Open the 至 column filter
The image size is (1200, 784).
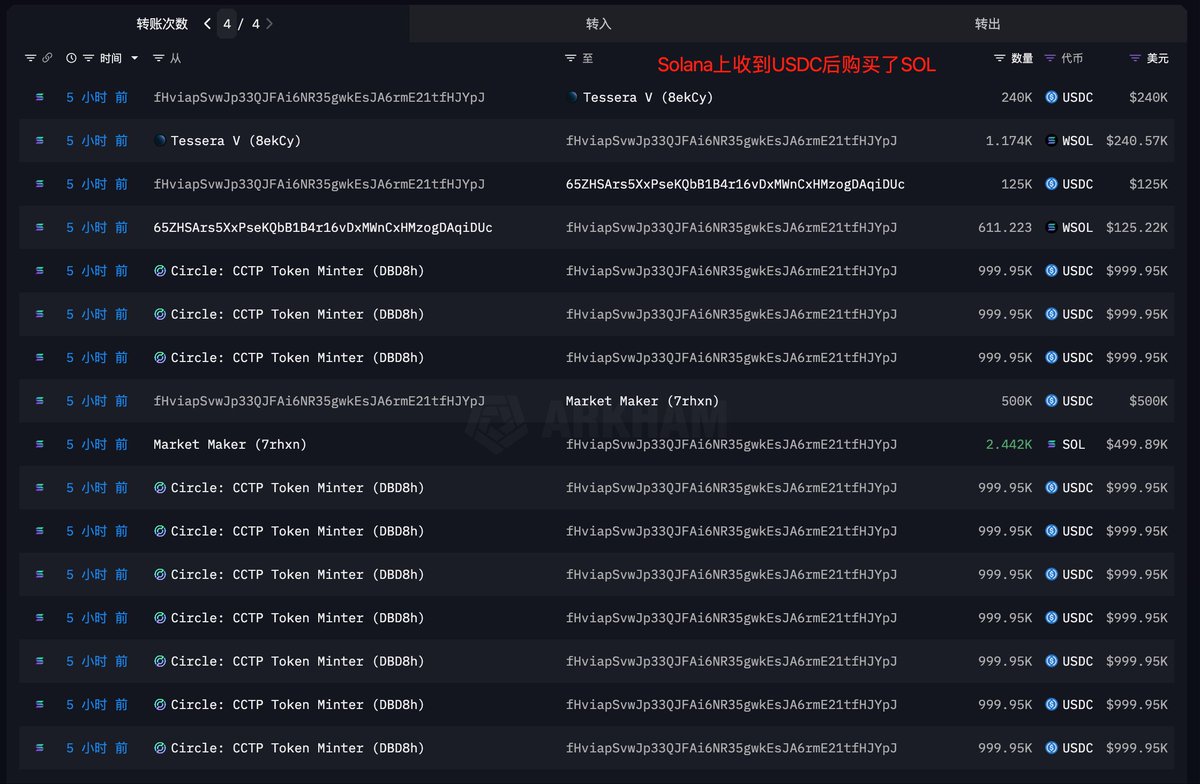tap(571, 59)
